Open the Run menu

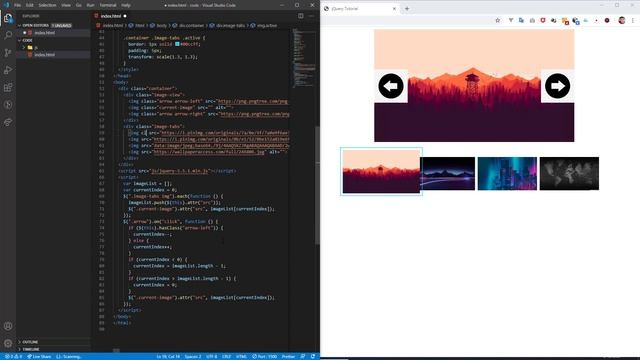click(91, 5)
